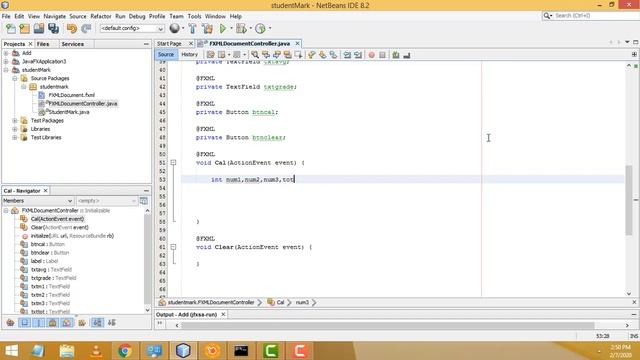
Task: Click the editor split window icon
Action: [x=634, y=54]
